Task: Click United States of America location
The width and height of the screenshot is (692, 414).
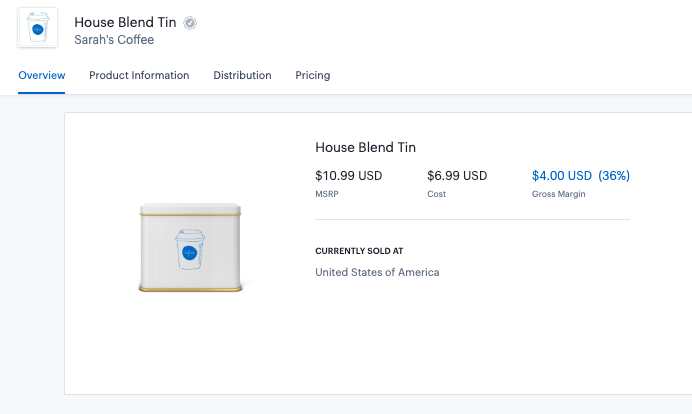Action: point(377,272)
